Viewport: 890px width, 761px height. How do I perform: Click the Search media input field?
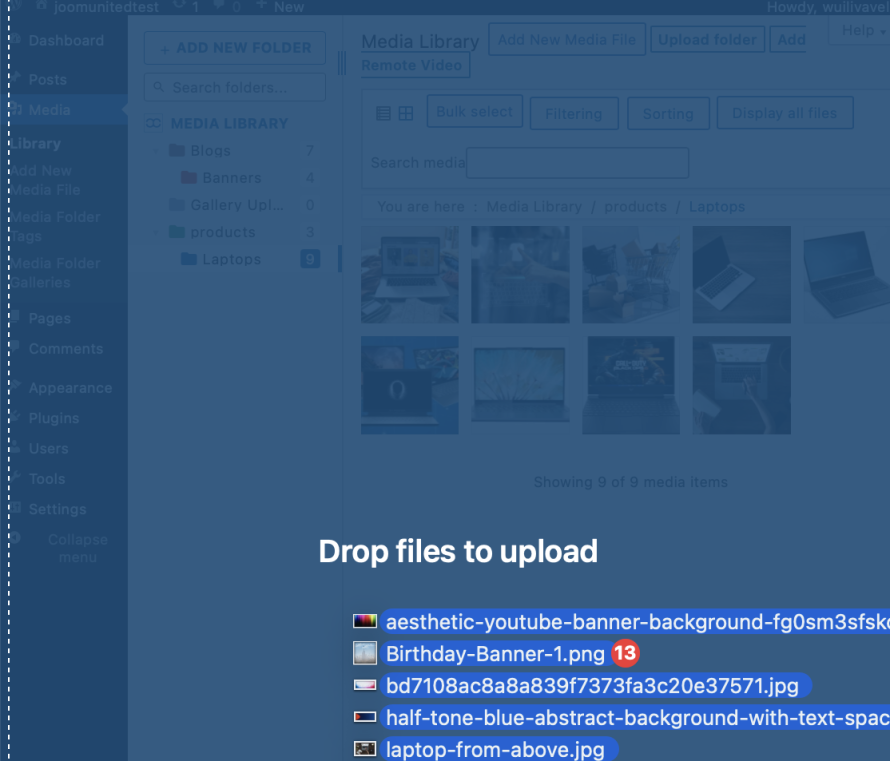click(x=577, y=163)
